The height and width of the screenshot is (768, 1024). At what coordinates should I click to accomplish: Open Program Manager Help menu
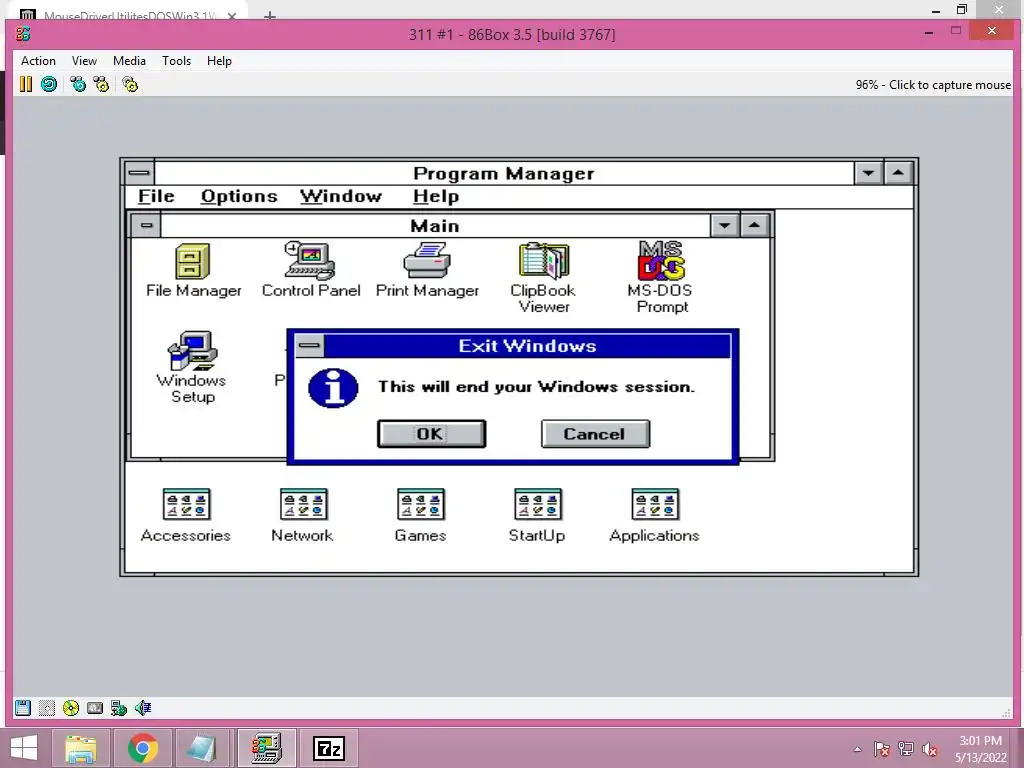[436, 196]
